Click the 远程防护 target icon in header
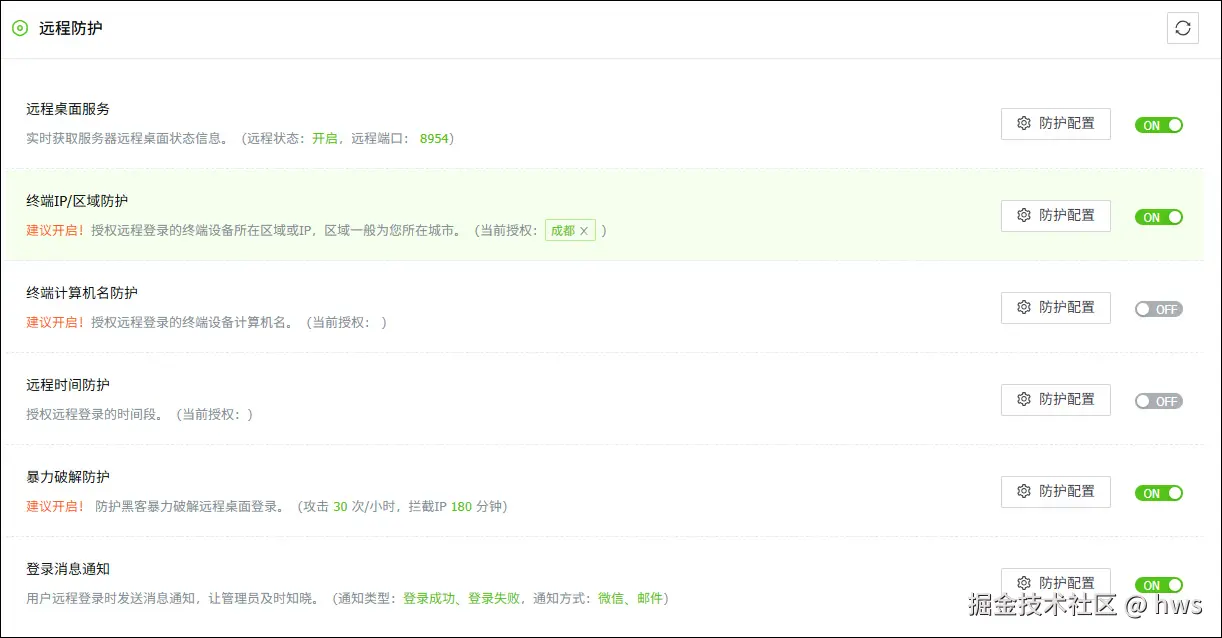This screenshot has width=1222, height=638. tap(19, 29)
